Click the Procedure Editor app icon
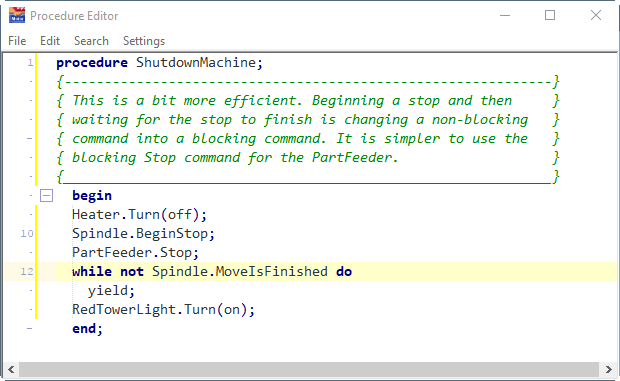Image resolution: width=620 pixels, height=381 pixels. click(17, 15)
